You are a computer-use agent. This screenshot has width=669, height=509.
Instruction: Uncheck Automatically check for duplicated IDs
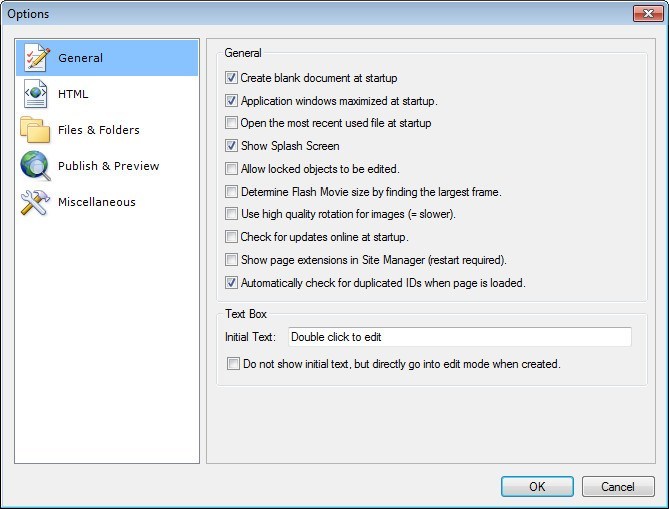point(231,282)
